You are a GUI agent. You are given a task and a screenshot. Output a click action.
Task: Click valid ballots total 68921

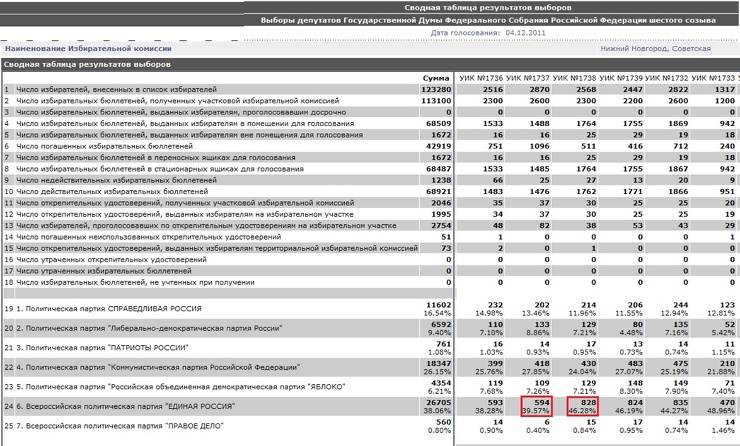(439, 192)
